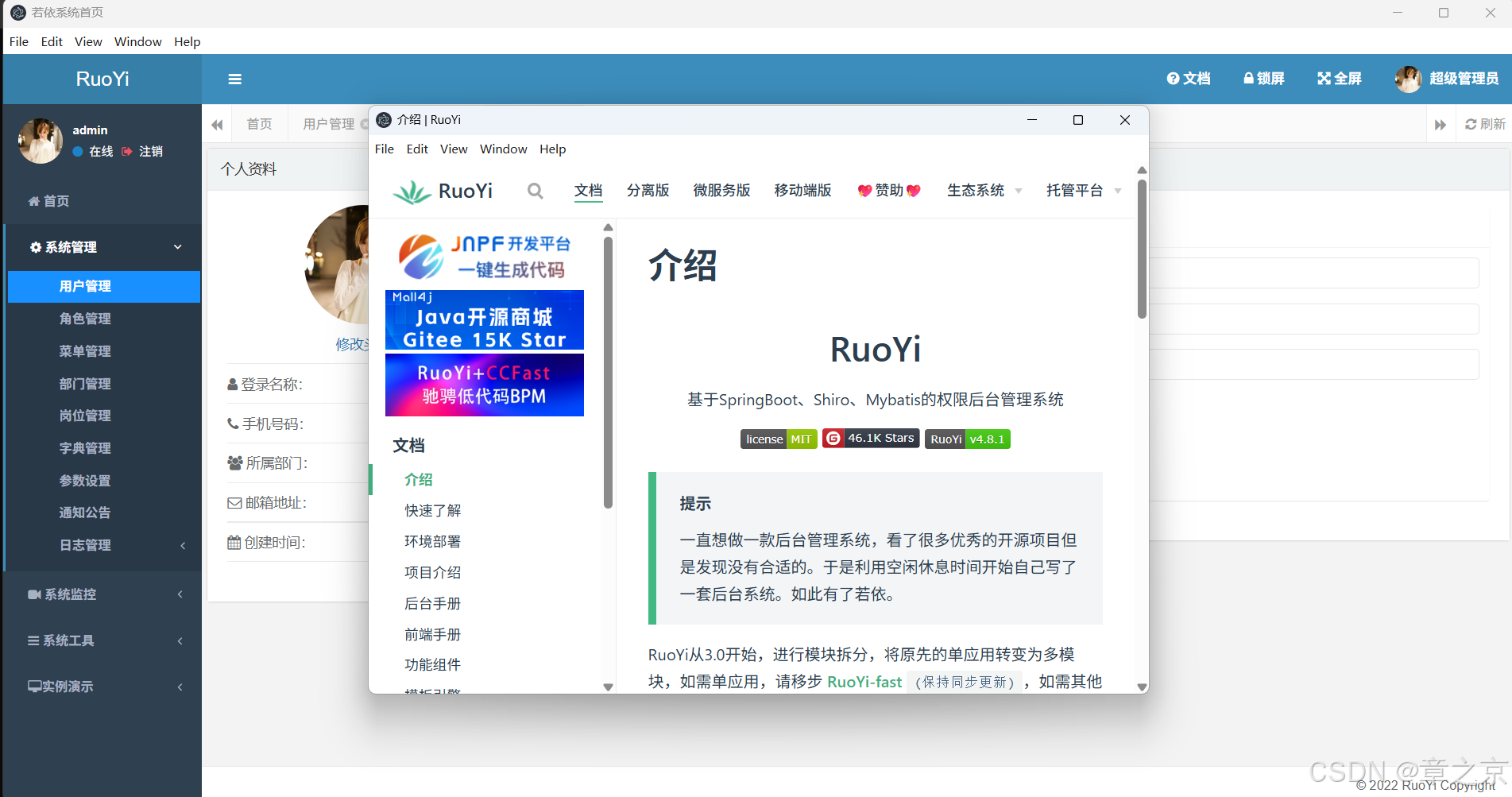Open 后台手册 in docs sidebar

(x=433, y=603)
